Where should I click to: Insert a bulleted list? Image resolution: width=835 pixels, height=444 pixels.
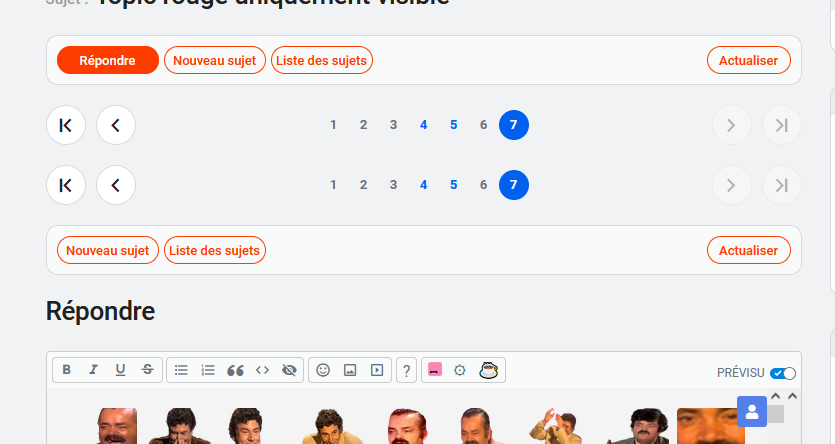181,370
